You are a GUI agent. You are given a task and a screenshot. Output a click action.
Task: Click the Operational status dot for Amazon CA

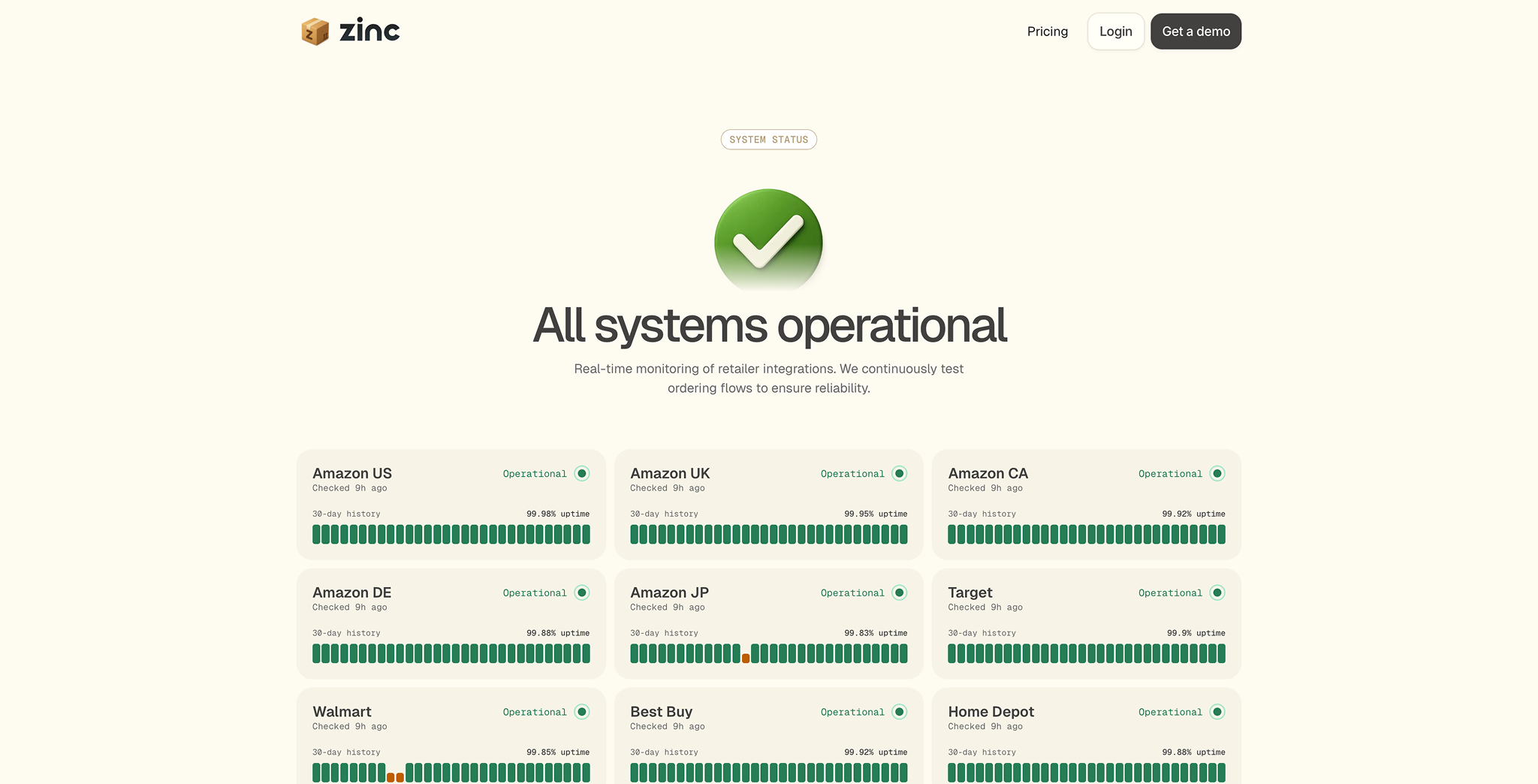pos(1217,473)
